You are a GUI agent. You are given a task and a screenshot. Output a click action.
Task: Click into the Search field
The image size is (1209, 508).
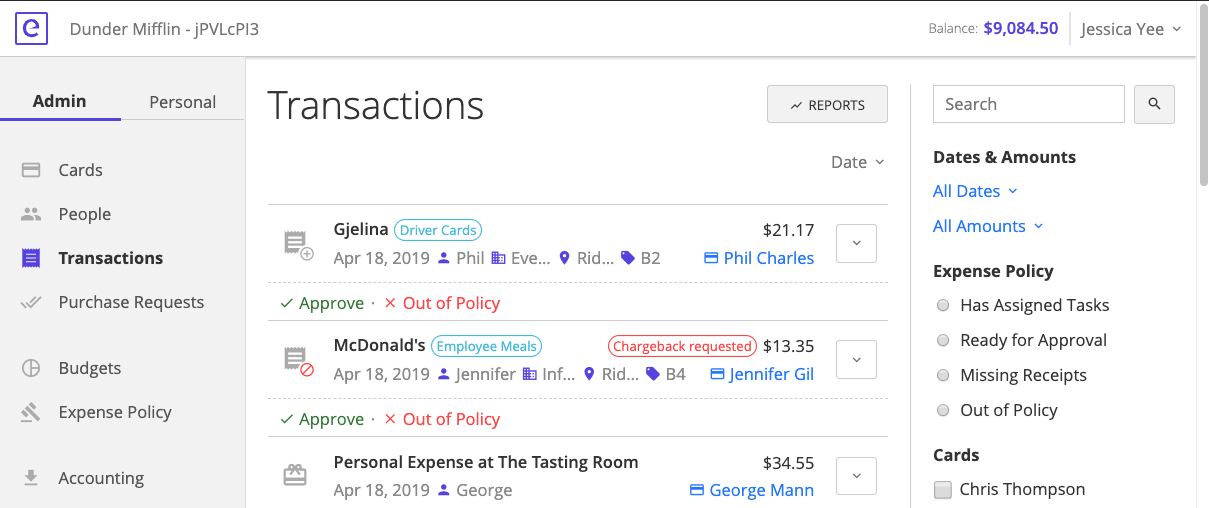point(1028,104)
